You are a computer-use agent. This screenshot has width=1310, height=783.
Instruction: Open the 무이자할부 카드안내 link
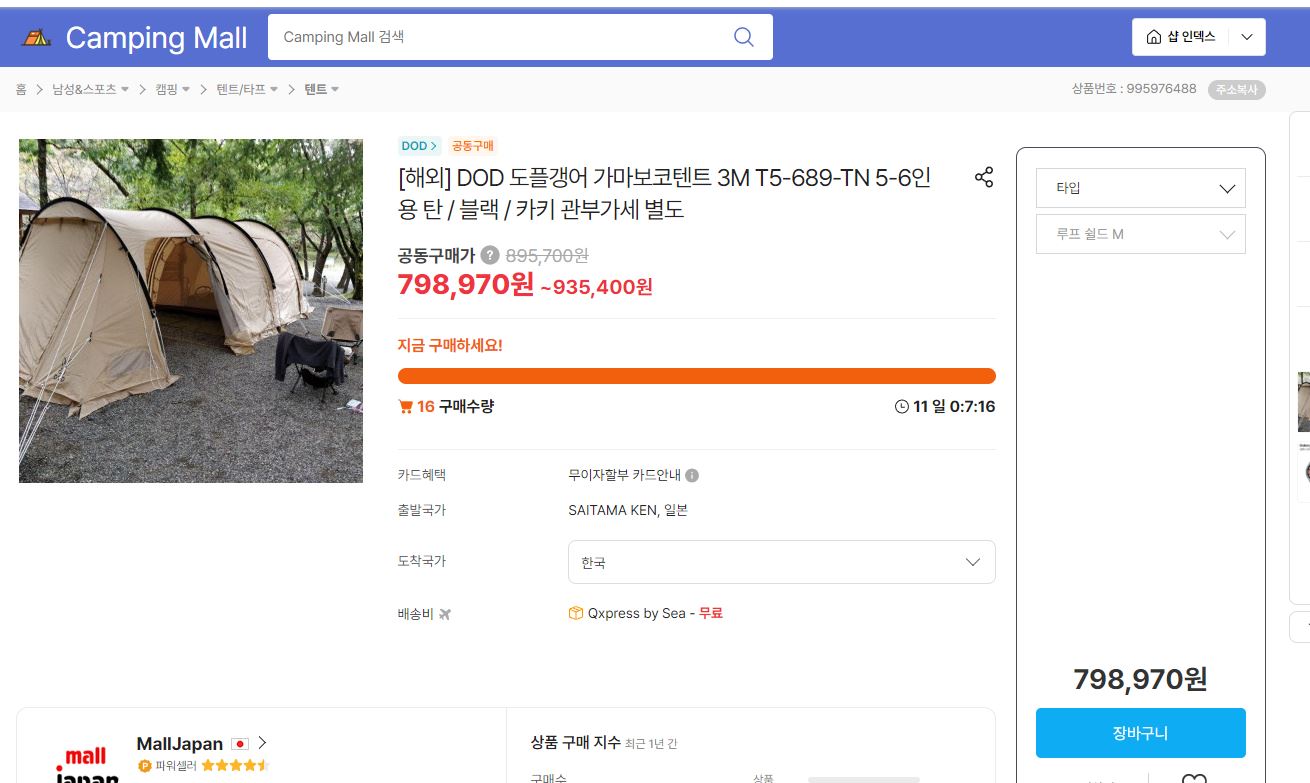[624, 476]
